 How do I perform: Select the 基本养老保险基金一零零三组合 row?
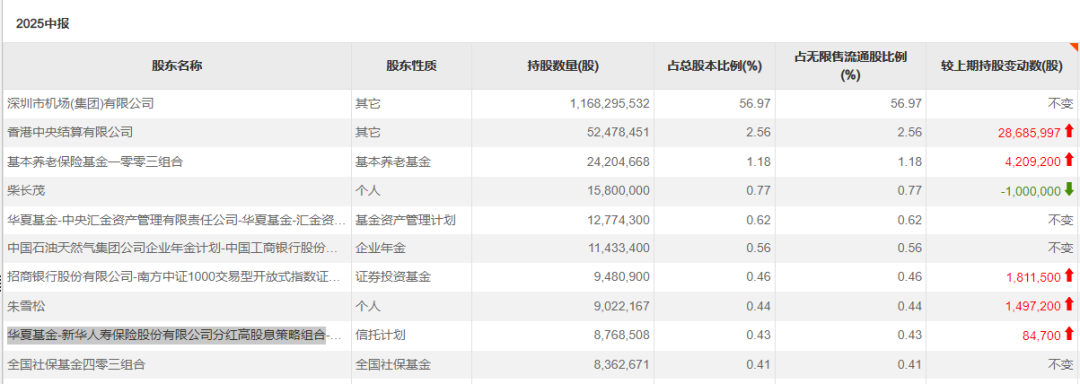[x=540, y=162]
